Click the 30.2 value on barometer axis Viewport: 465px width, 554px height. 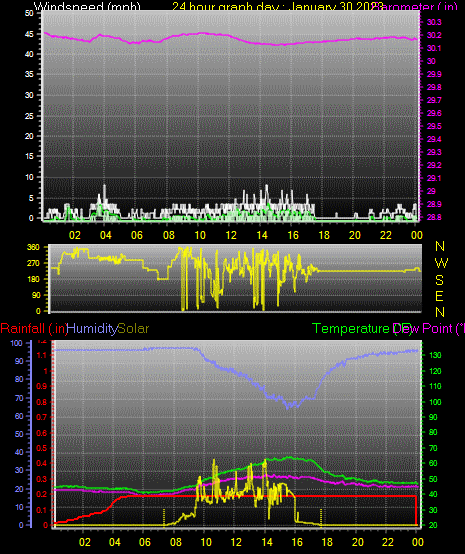[x=434, y=35]
